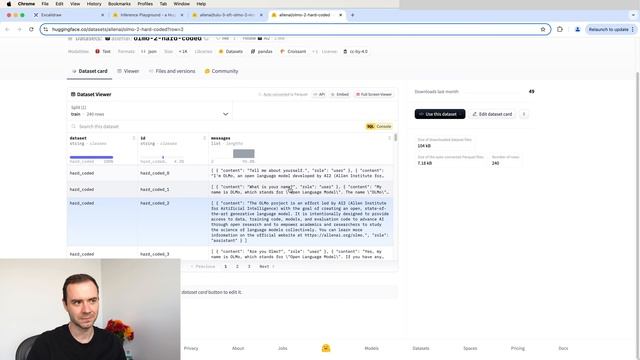The image size is (640, 360).
Task: Select the json format tag
Action: (149, 51)
